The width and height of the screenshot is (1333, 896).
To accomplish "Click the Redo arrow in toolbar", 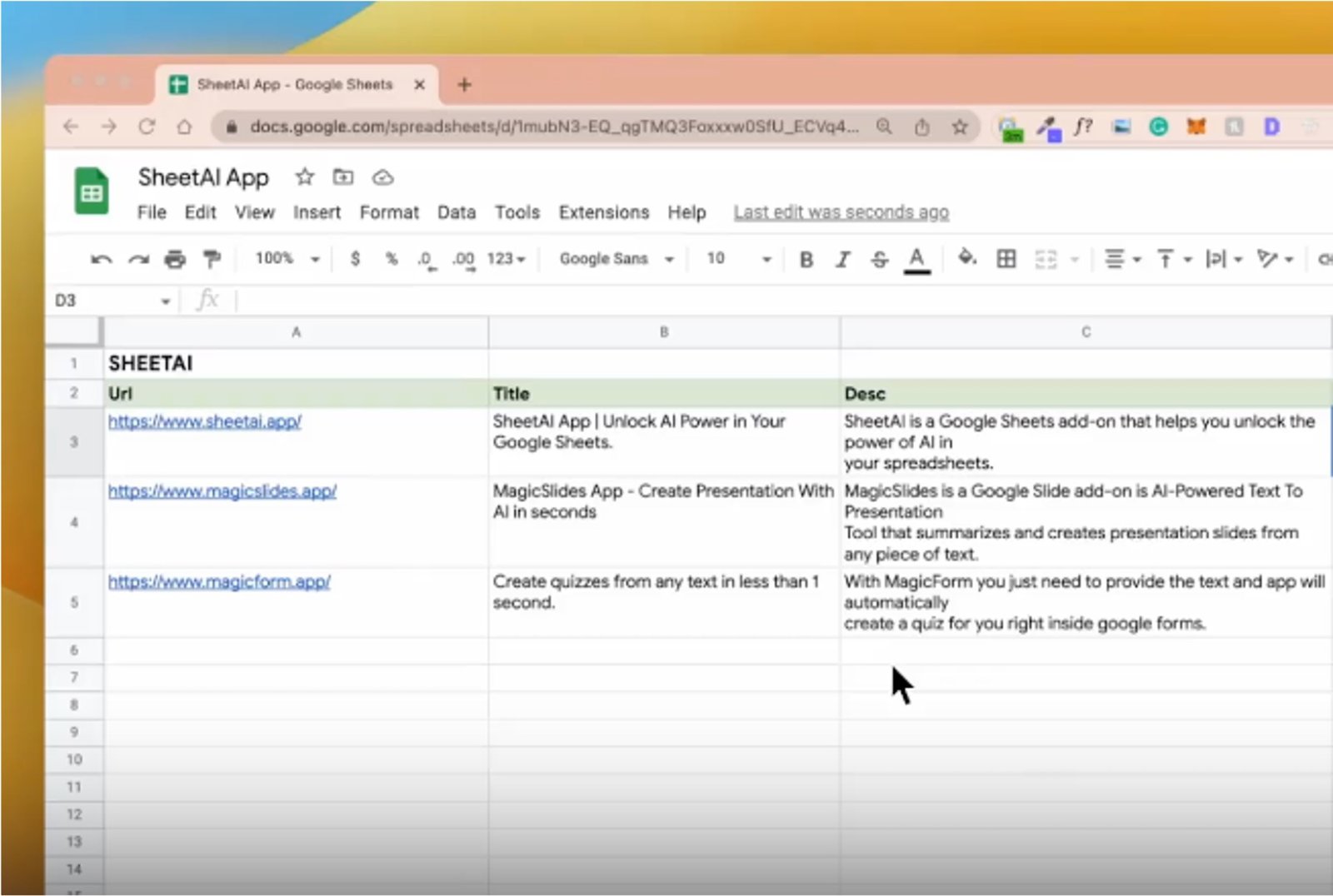I will coord(138,260).
